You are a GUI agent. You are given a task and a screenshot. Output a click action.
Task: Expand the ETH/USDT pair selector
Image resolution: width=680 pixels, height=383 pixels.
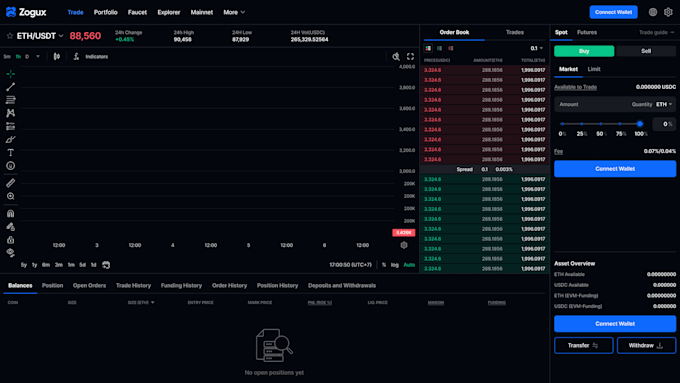pyautogui.click(x=61, y=36)
